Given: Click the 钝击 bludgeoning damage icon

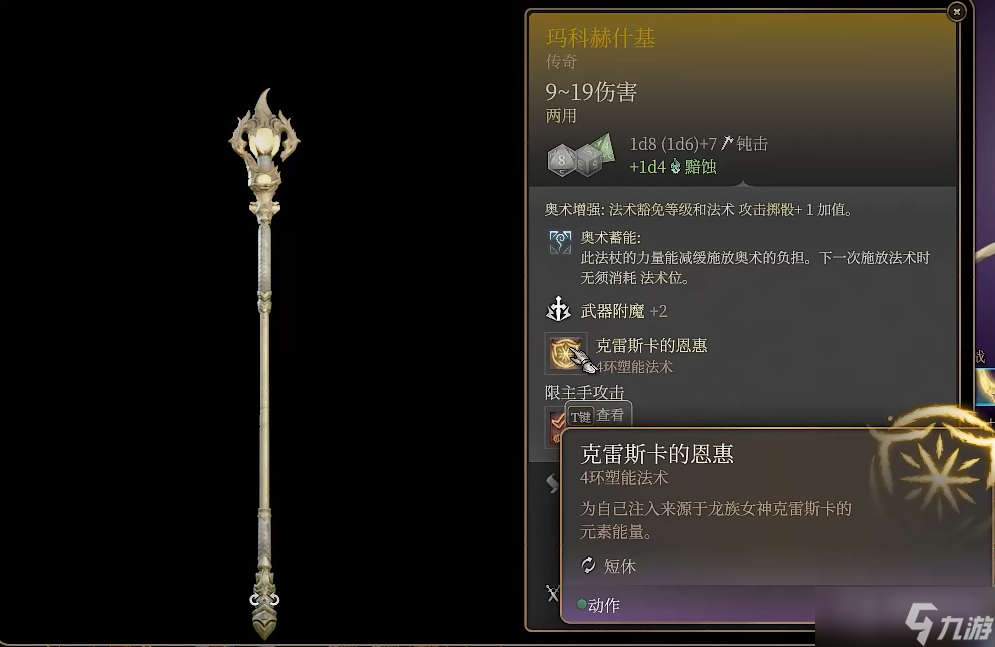Looking at the screenshot, I should 727,144.
